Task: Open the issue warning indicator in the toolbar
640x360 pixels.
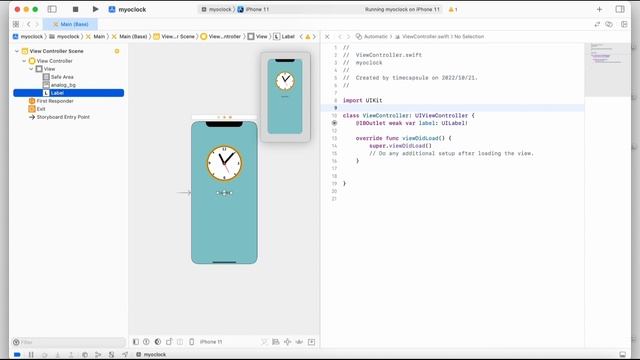Action: [453, 9]
